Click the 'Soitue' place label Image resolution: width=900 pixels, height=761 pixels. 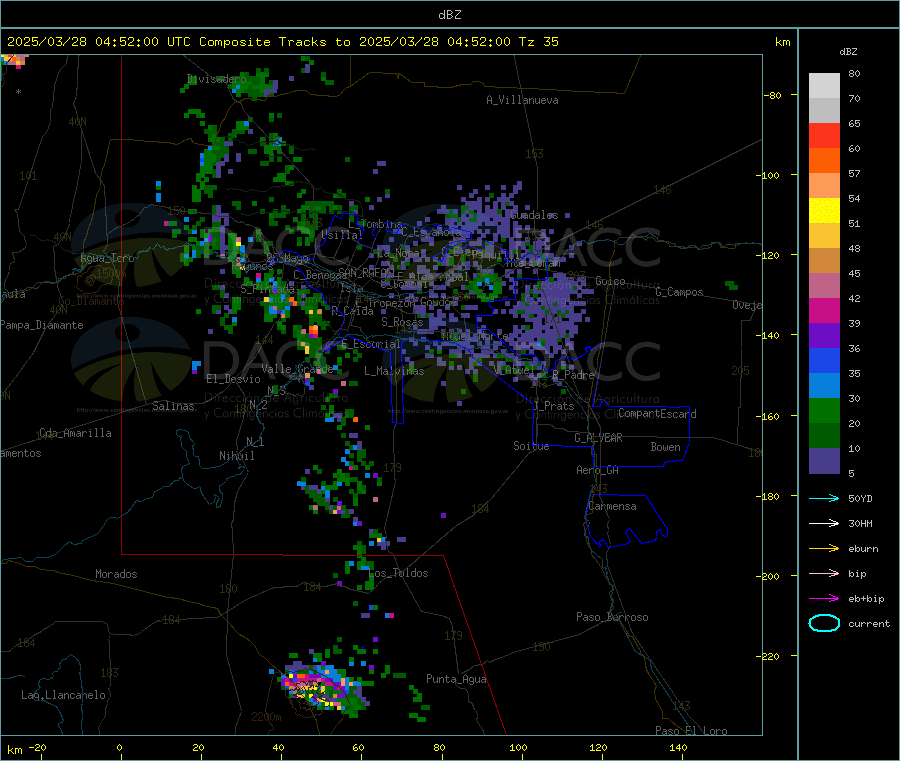pos(531,446)
